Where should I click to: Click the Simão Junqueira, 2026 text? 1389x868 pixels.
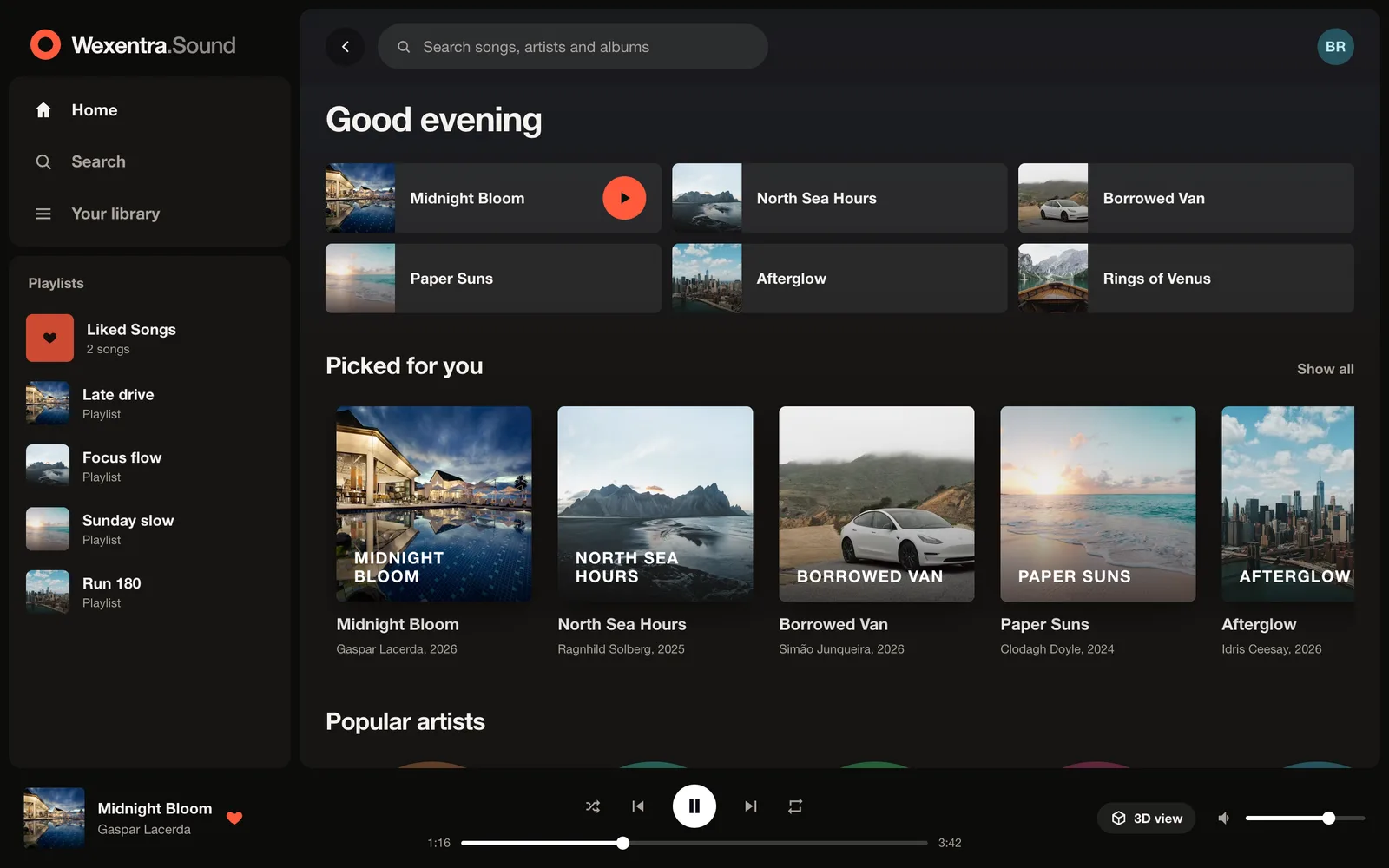pos(841,649)
